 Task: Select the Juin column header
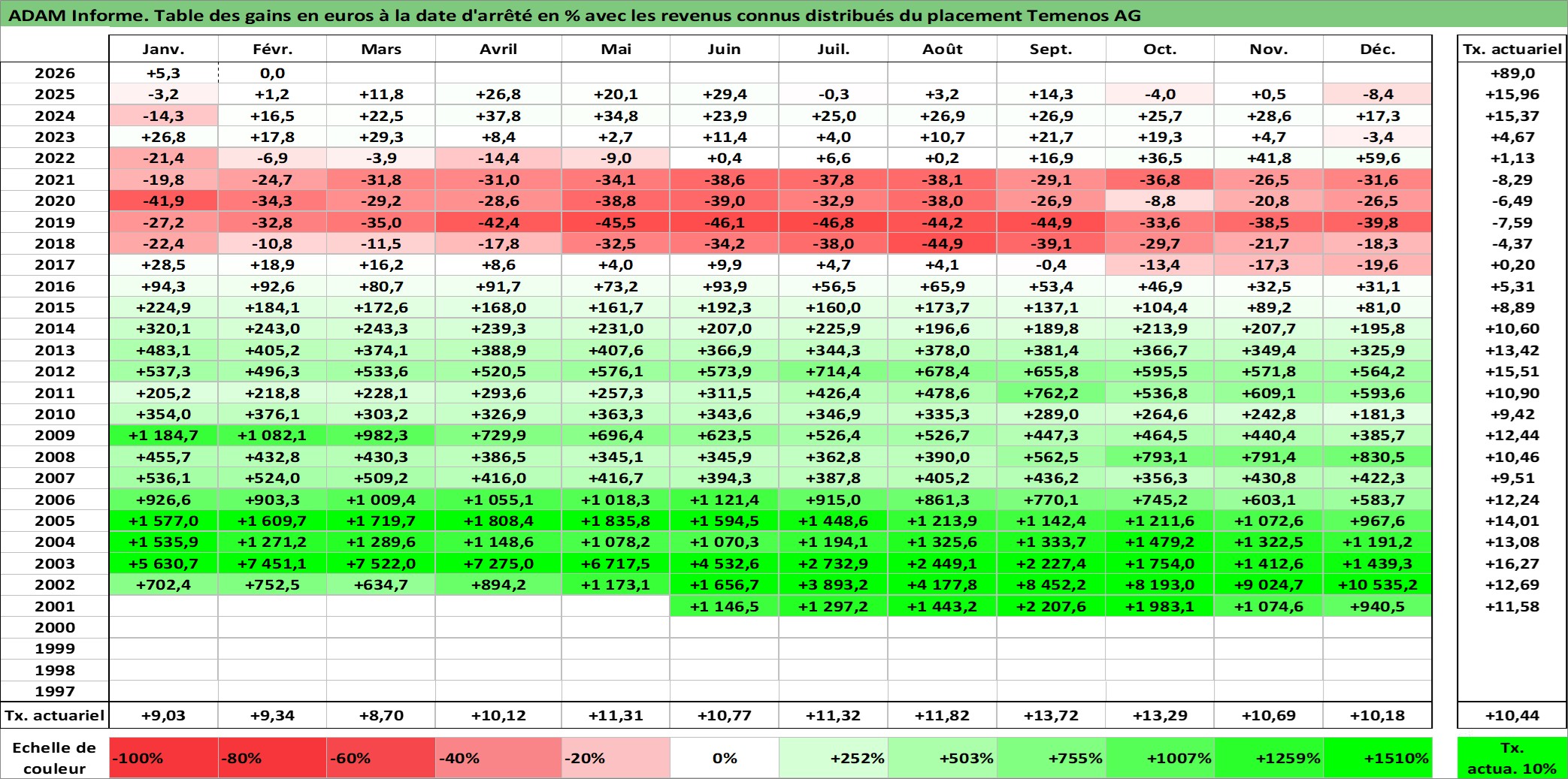click(724, 49)
